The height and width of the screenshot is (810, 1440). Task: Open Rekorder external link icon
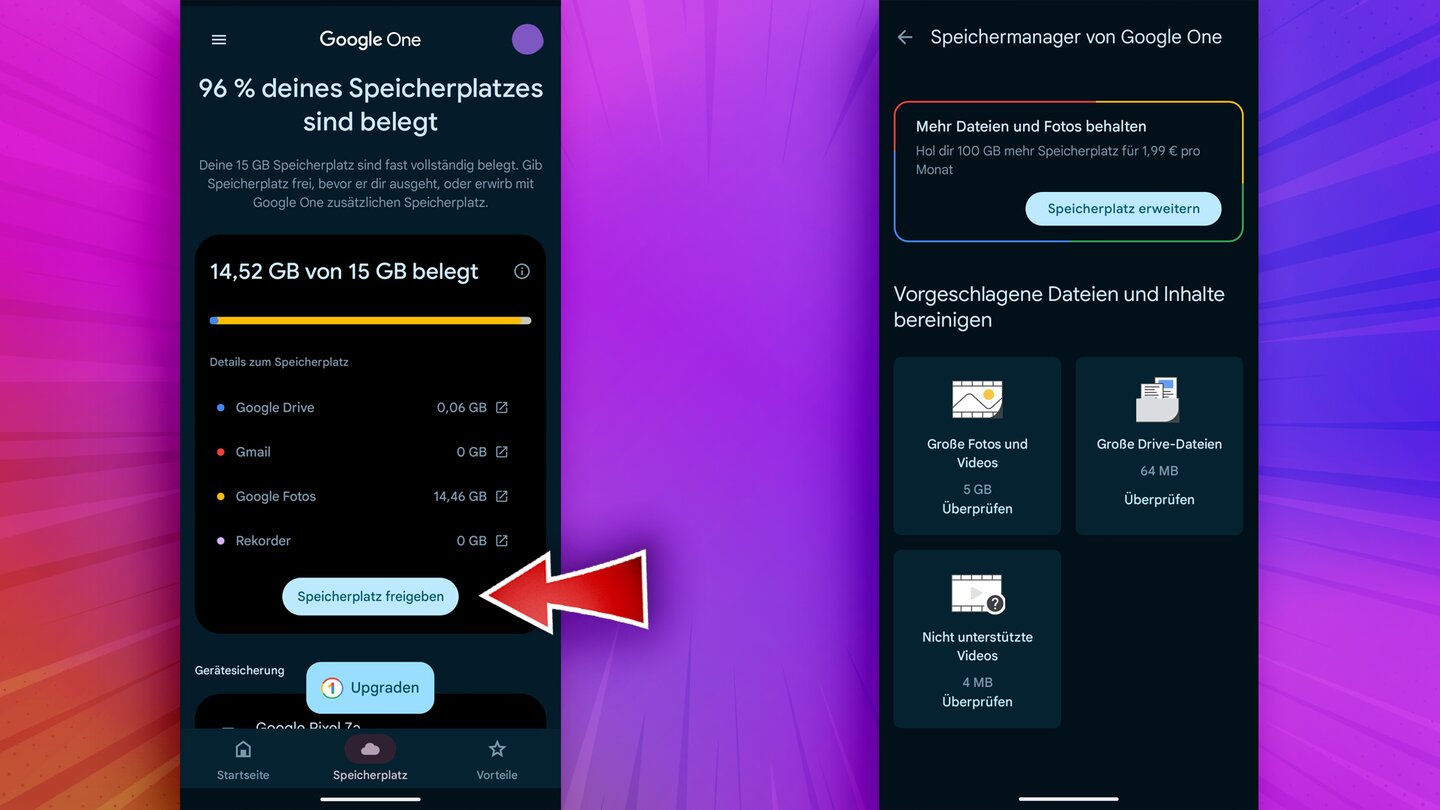point(502,541)
